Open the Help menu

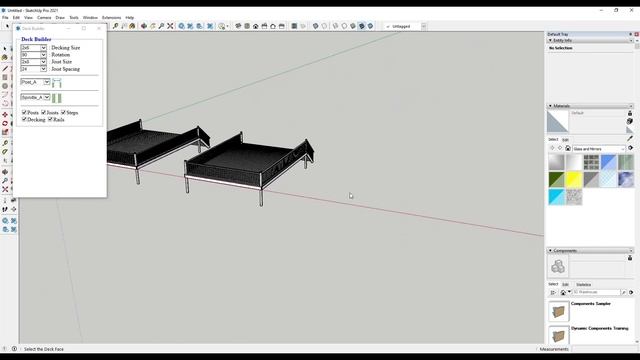[x=129, y=18]
